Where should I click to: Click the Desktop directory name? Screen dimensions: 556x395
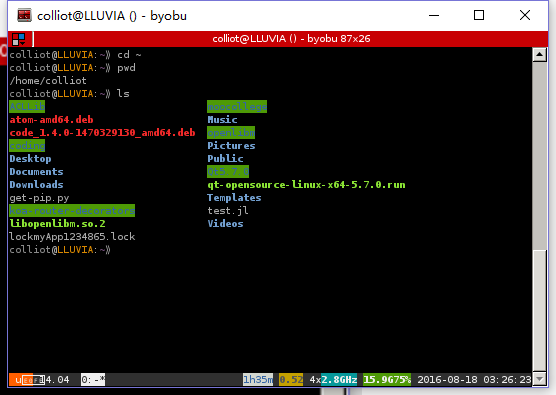[x=30, y=158]
